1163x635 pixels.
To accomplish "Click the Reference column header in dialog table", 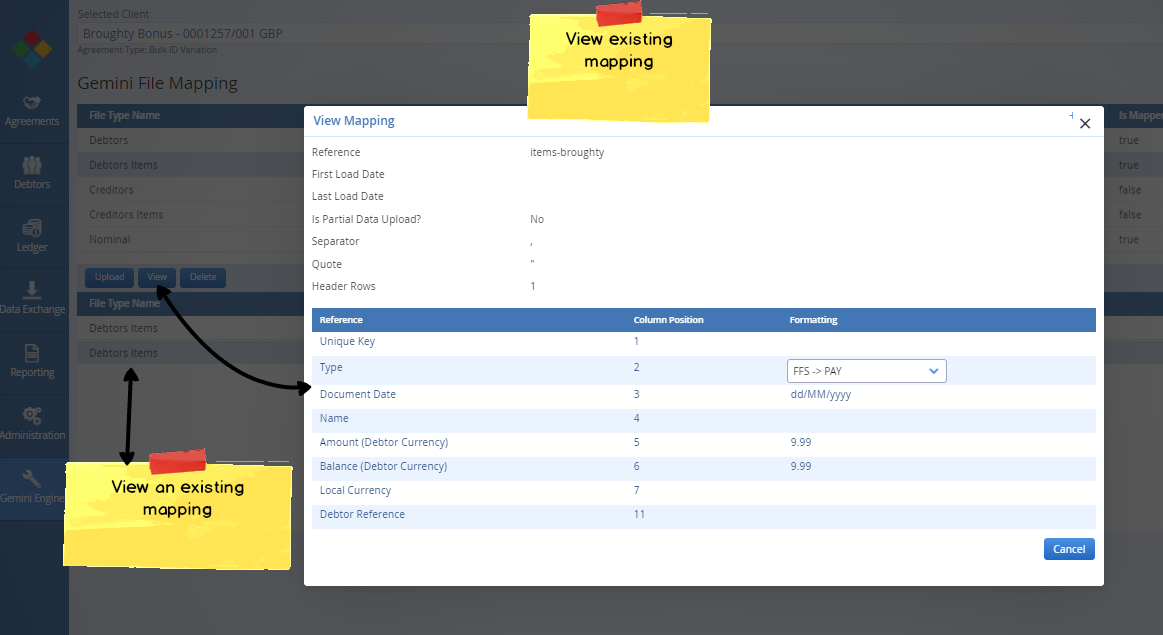I will click(341, 320).
